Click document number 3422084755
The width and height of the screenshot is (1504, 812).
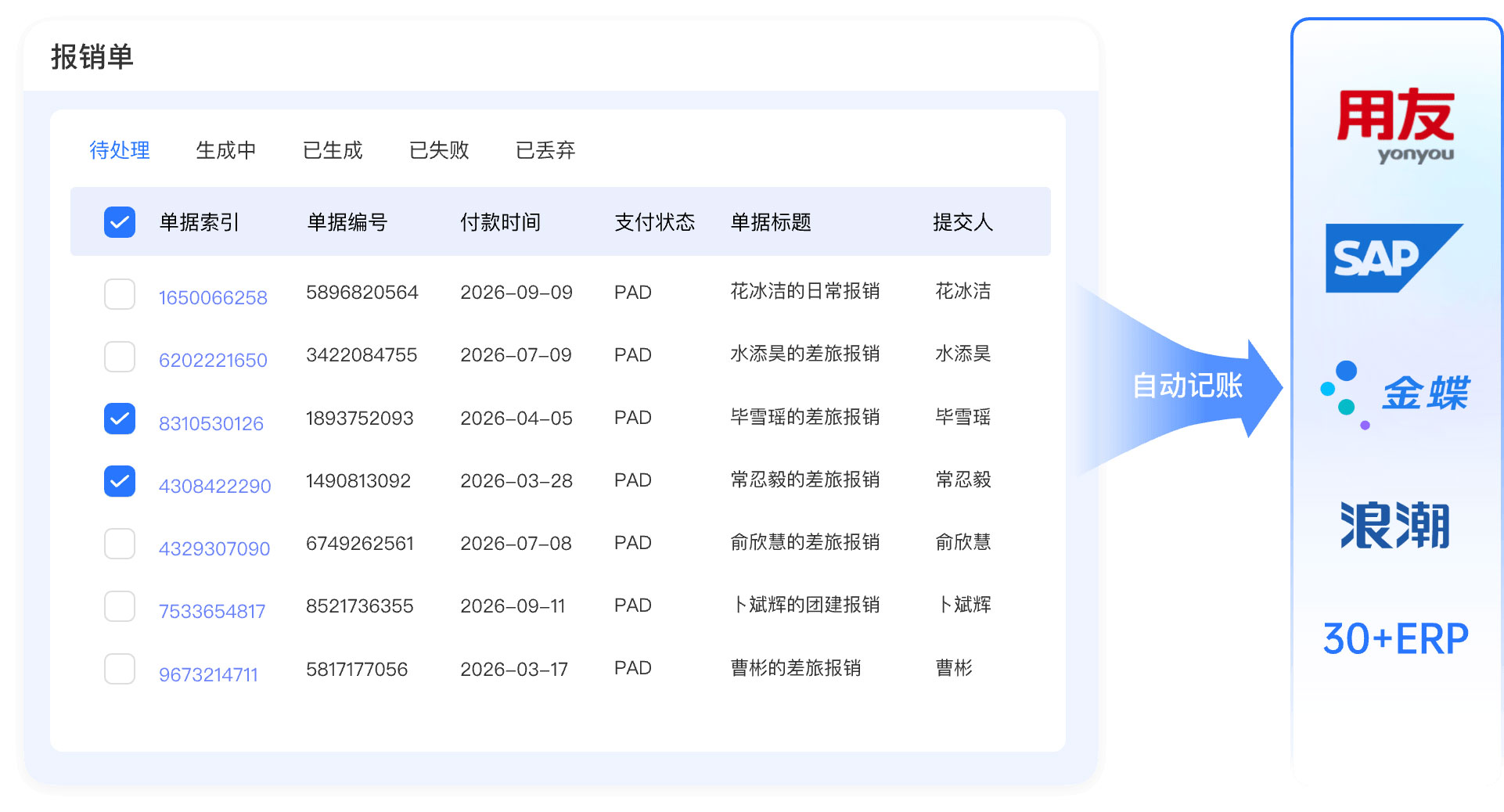pos(362,355)
